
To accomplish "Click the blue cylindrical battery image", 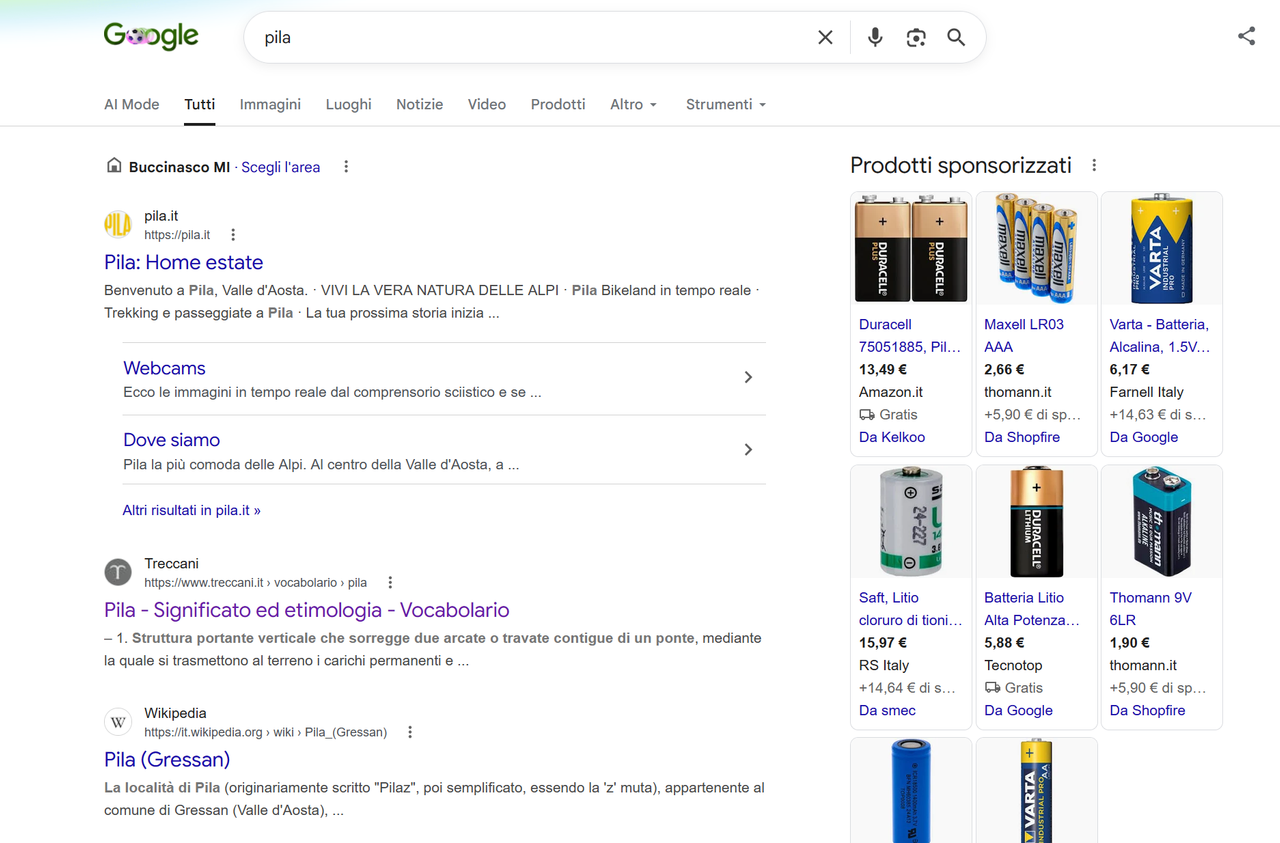I will pos(911,790).
